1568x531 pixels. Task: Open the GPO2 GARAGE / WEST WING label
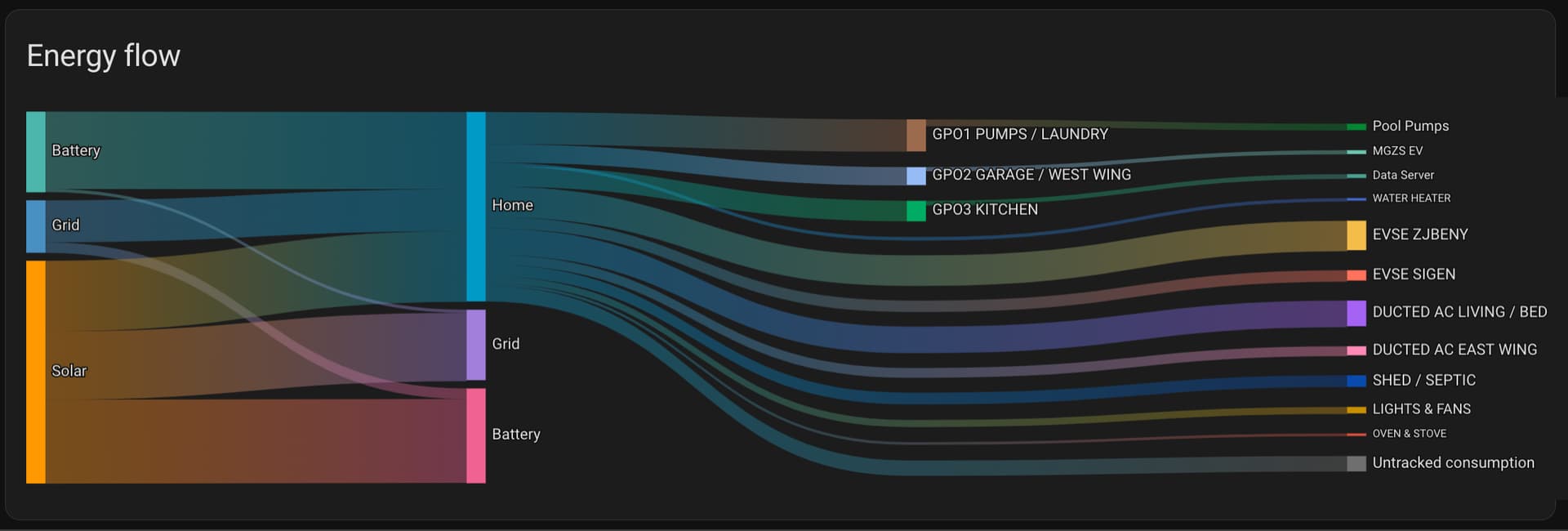click(1031, 175)
